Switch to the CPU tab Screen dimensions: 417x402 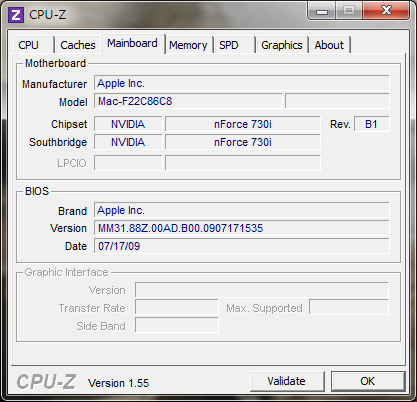(33, 45)
